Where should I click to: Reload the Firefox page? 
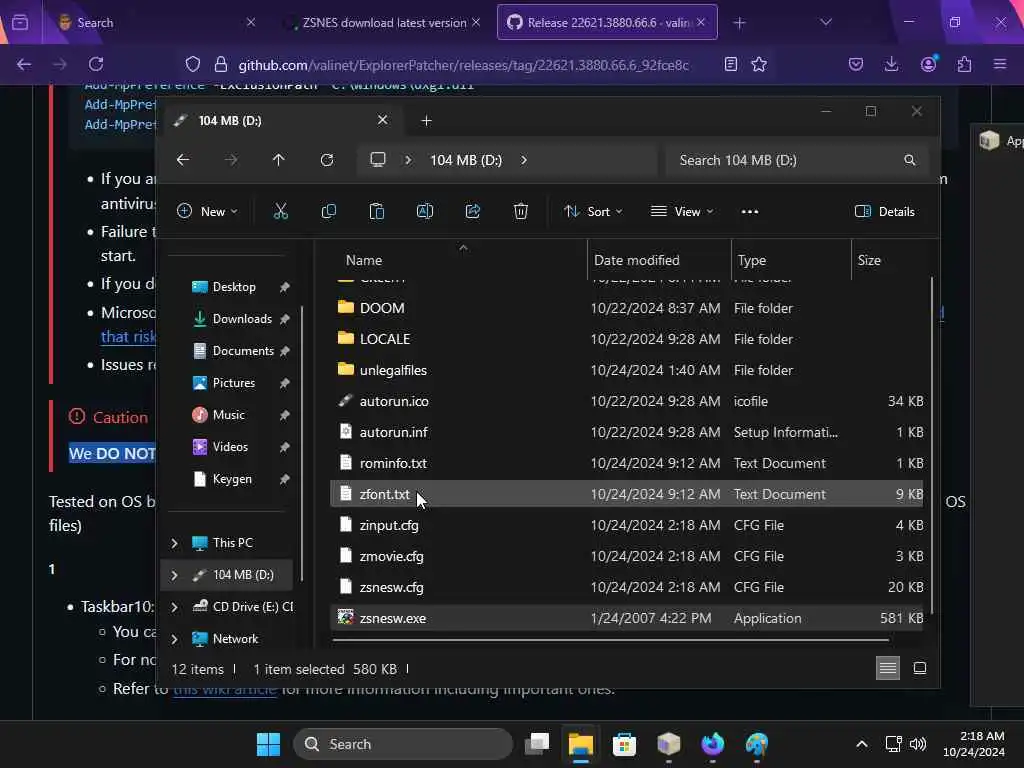point(96,64)
